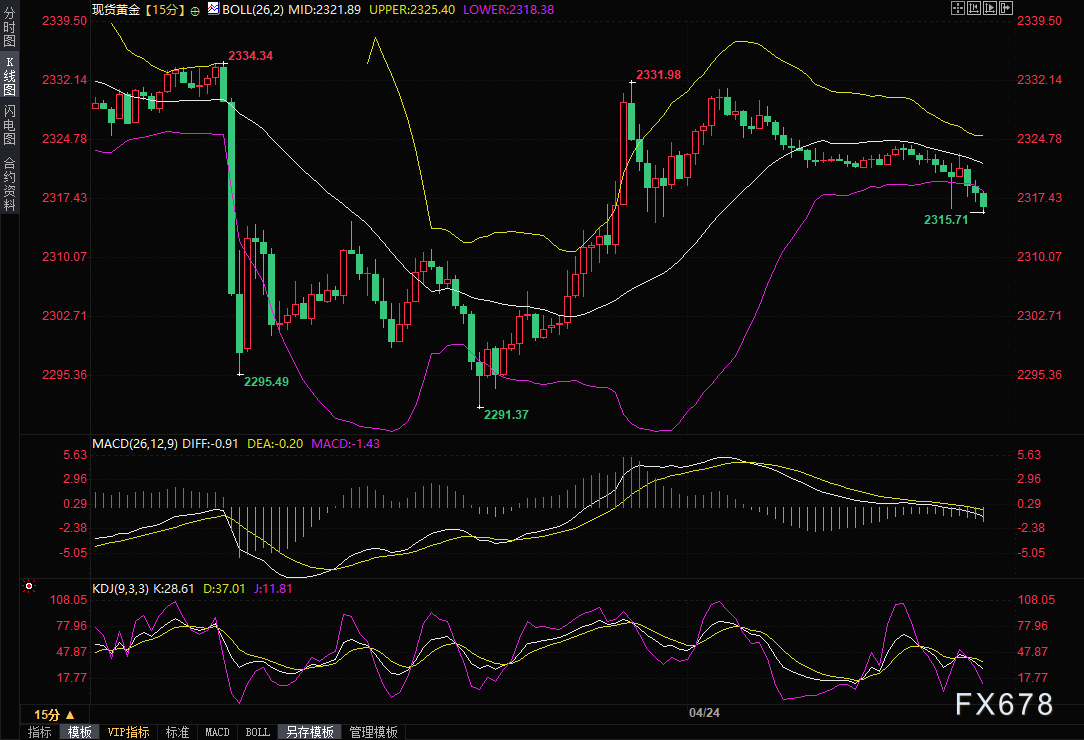
Task: Click the jump-to-chart-start axis icon
Action: point(973,8)
